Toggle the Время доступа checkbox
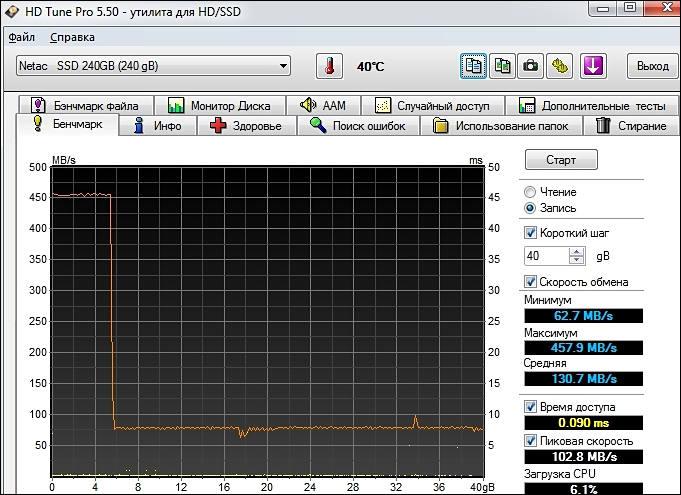The height and width of the screenshot is (495, 681). click(530, 407)
